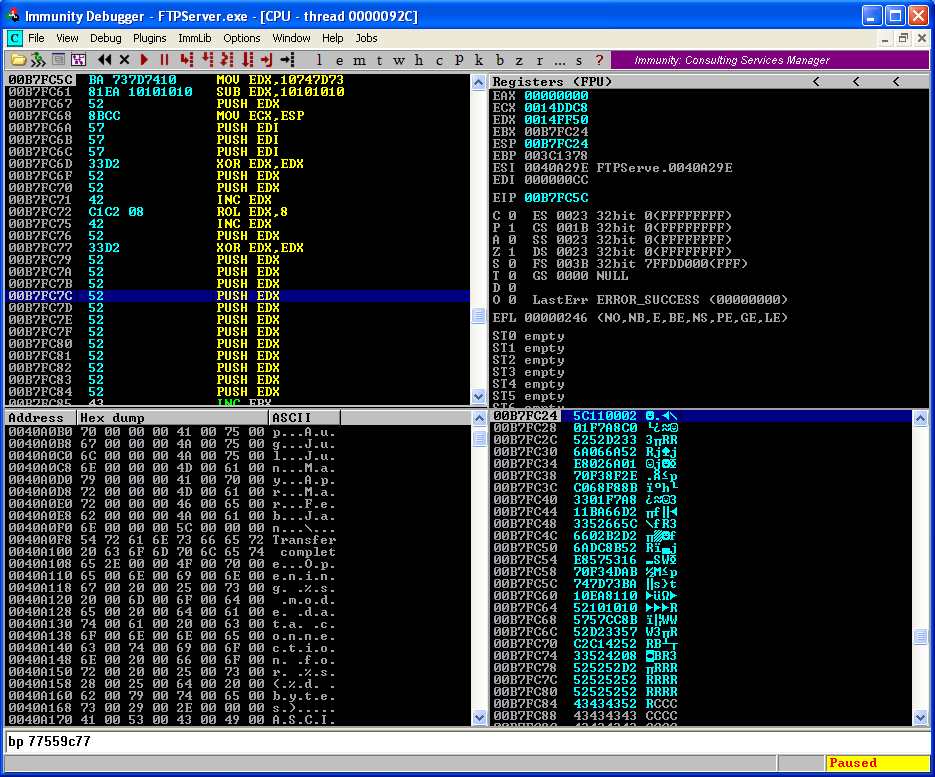Click the Python commands runner icon
Image resolution: width=935 pixels, height=777 pixels.
(x=38, y=60)
